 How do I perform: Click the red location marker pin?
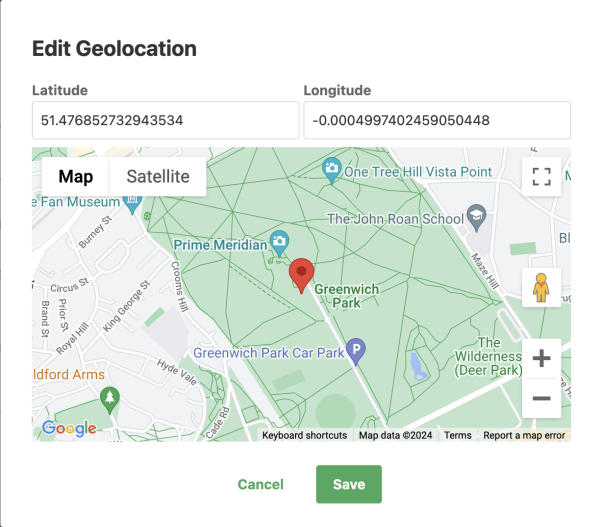tap(301, 272)
